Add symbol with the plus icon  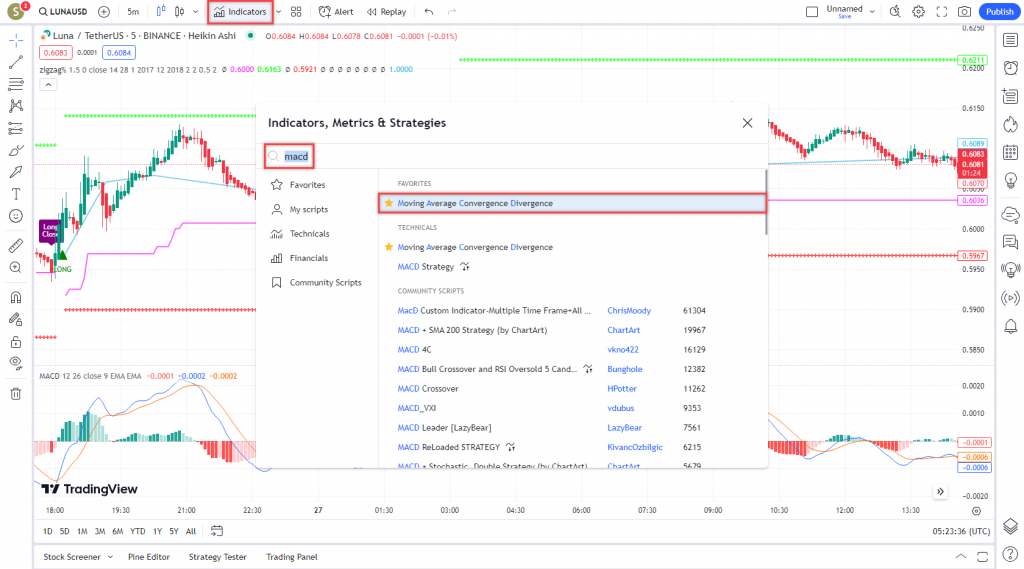click(x=104, y=12)
